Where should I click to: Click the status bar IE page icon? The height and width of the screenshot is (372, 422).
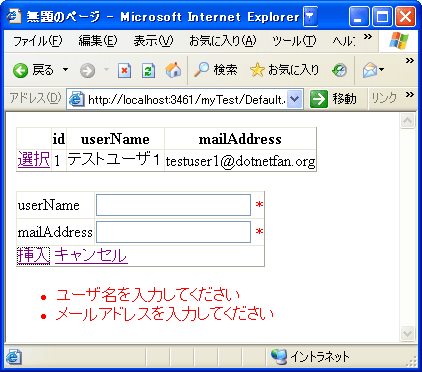(14, 357)
